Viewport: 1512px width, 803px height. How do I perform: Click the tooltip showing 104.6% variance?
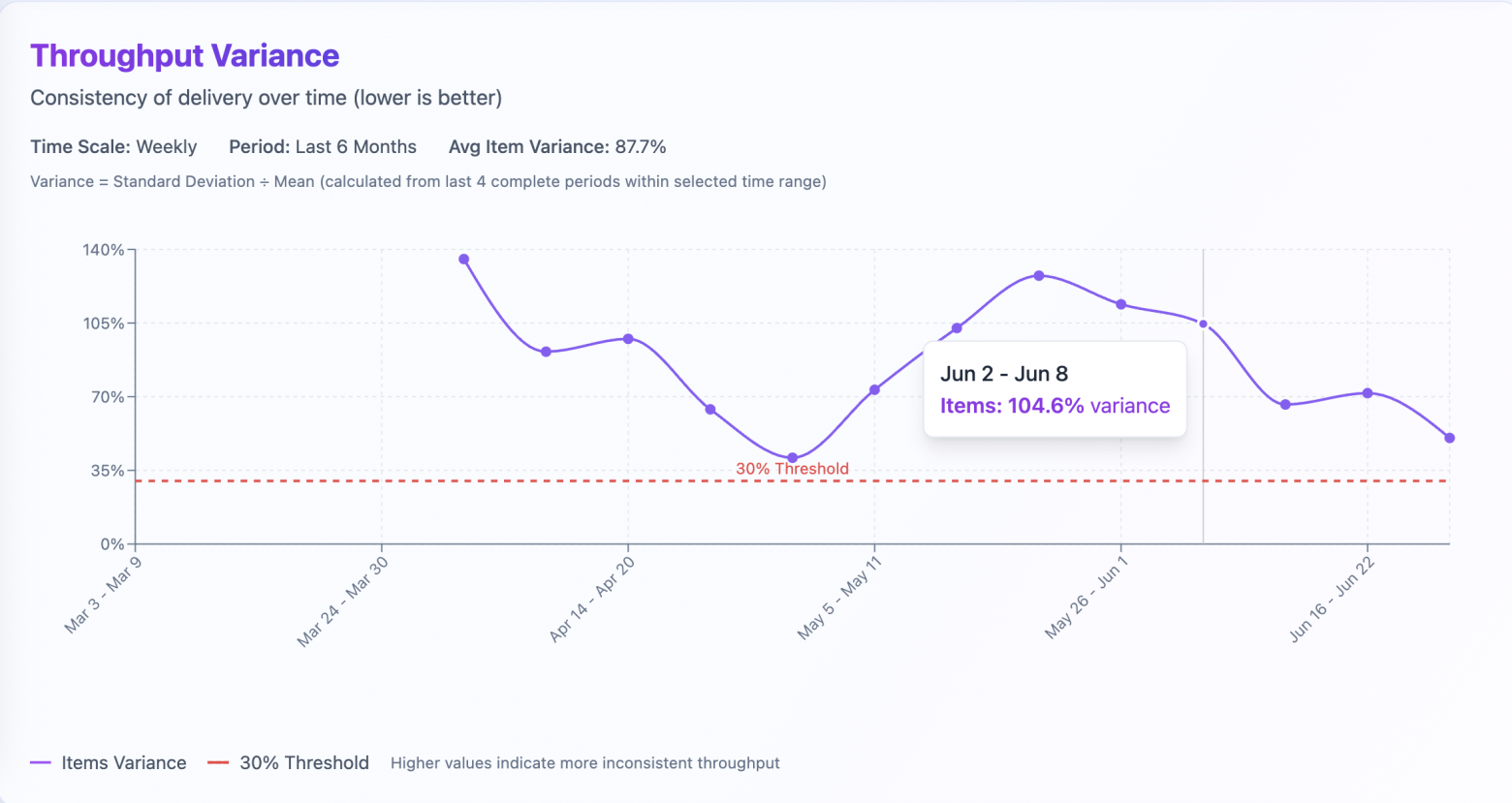coord(1055,389)
